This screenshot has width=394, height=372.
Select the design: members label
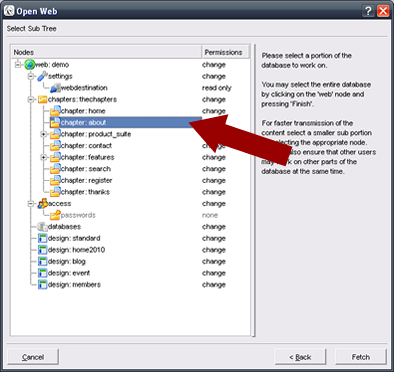(x=74, y=285)
